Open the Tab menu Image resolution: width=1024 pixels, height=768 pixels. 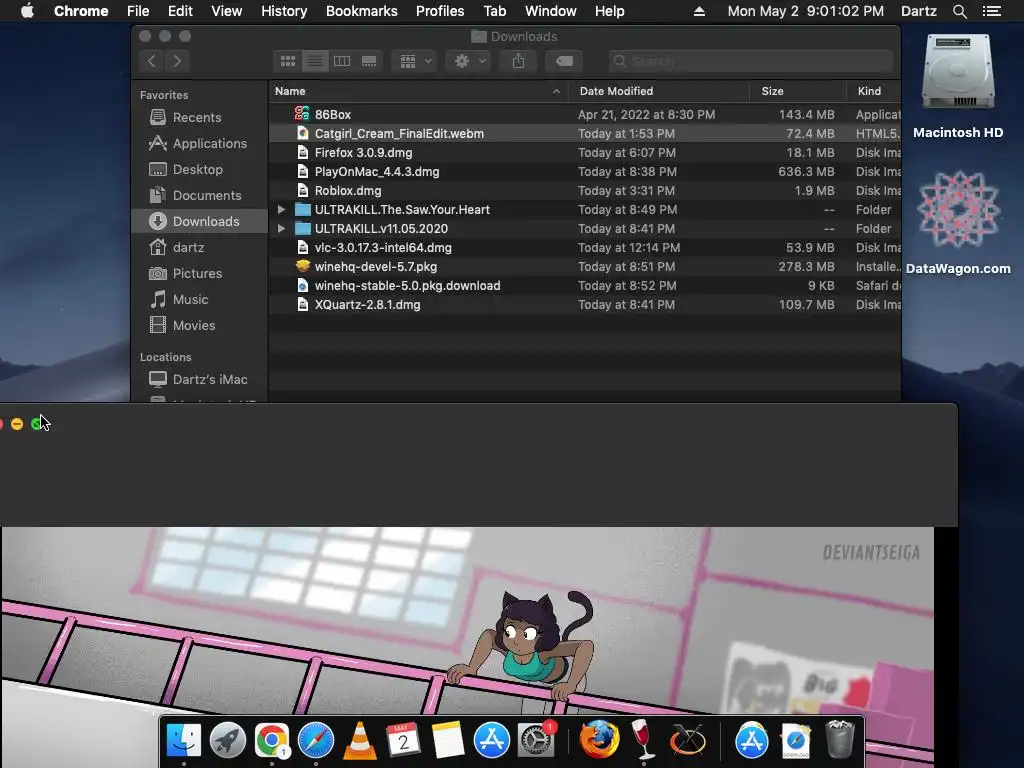(x=494, y=11)
